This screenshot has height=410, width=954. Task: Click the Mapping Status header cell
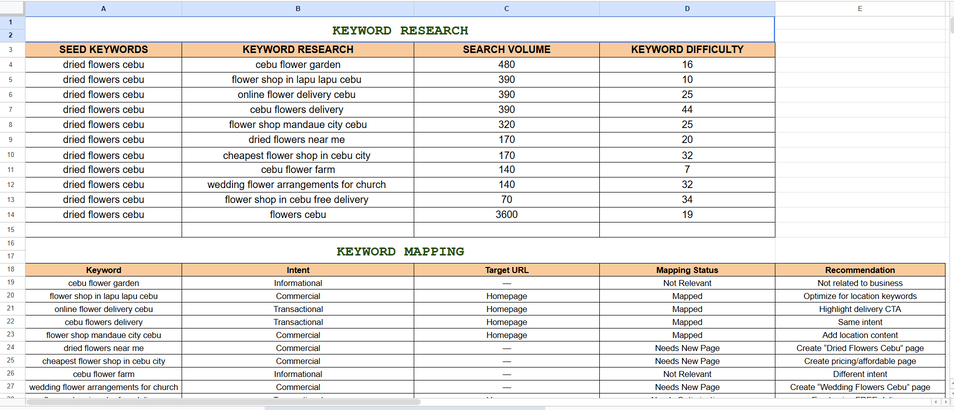click(687, 270)
